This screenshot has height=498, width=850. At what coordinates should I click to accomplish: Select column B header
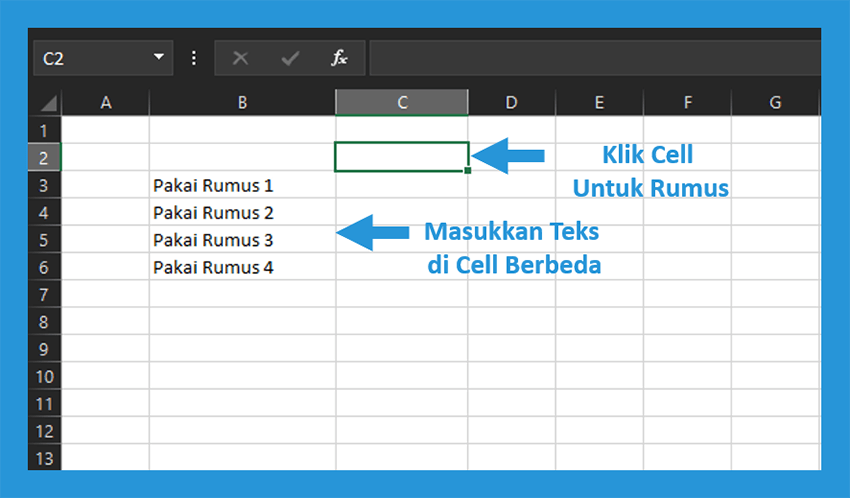click(x=242, y=102)
